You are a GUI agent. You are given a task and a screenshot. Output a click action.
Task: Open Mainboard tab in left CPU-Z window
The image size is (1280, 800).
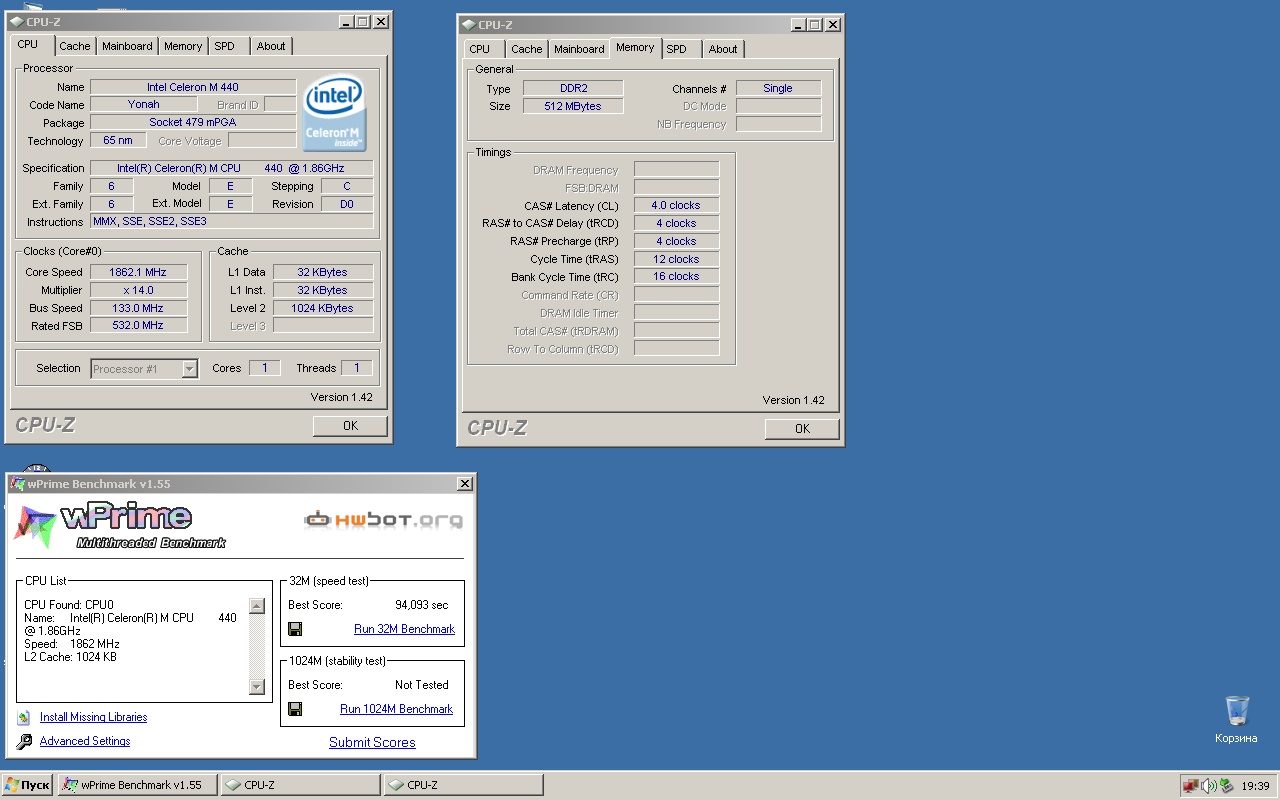pos(128,46)
